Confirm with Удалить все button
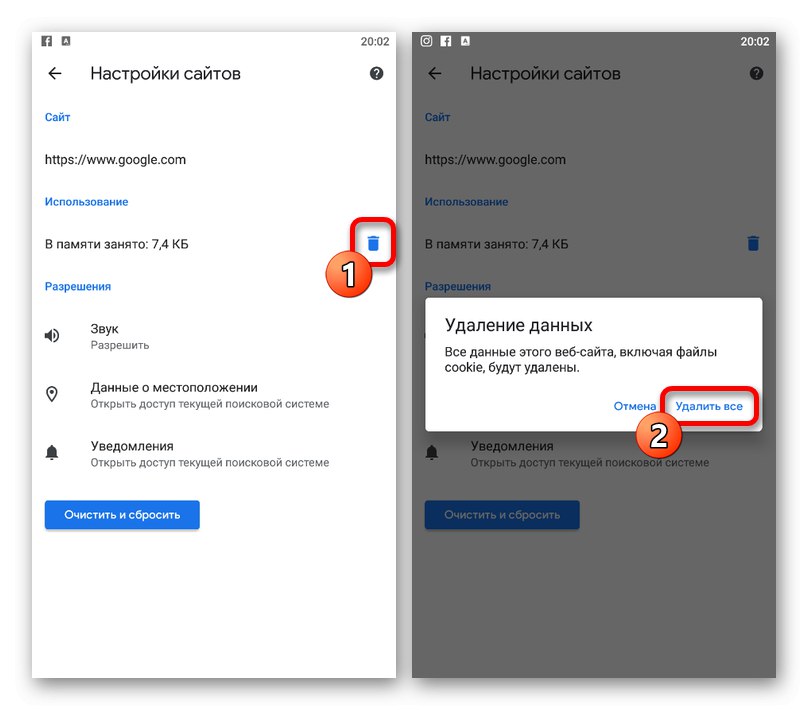Screen dimensions: 808x710 tap(709, 407)
